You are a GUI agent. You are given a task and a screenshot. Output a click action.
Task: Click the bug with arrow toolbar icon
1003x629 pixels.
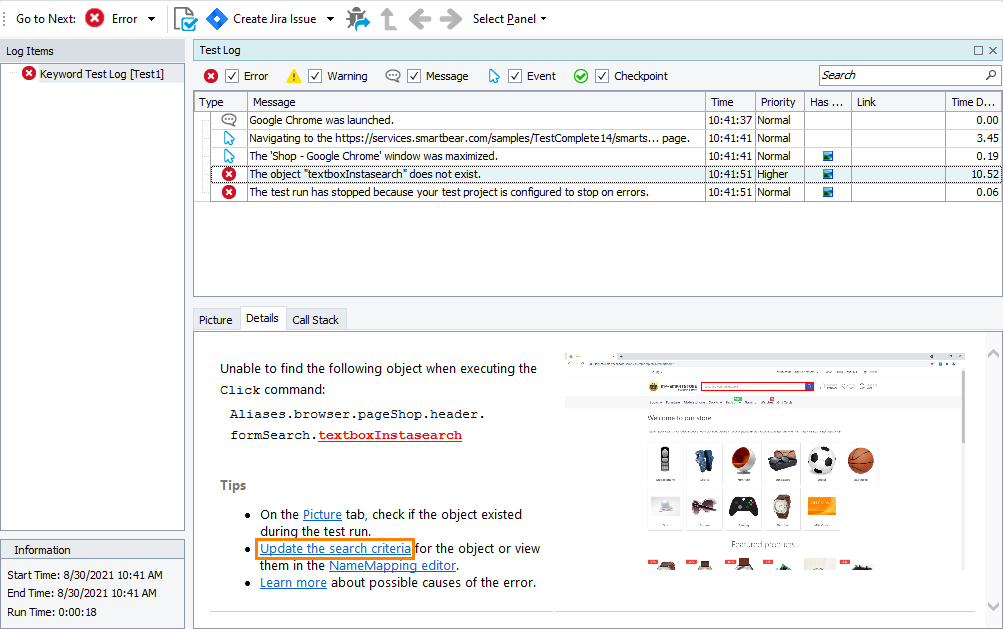coord(357,19)
